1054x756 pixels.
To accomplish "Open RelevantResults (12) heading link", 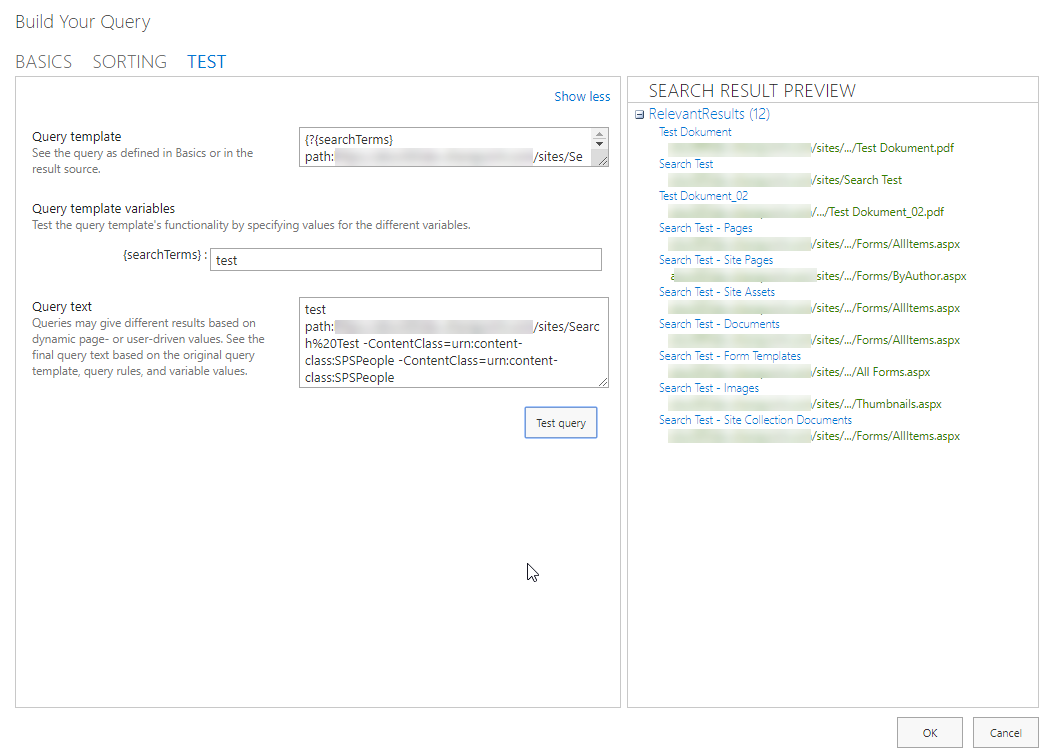I will [x=709, y=114].
